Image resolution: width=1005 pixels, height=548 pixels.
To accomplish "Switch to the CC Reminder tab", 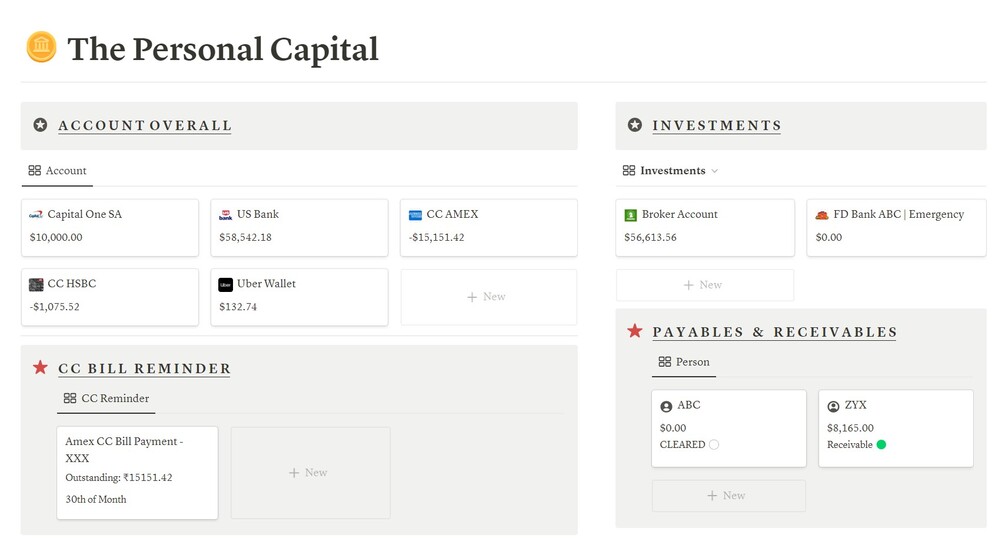I will tap(106, 398).
